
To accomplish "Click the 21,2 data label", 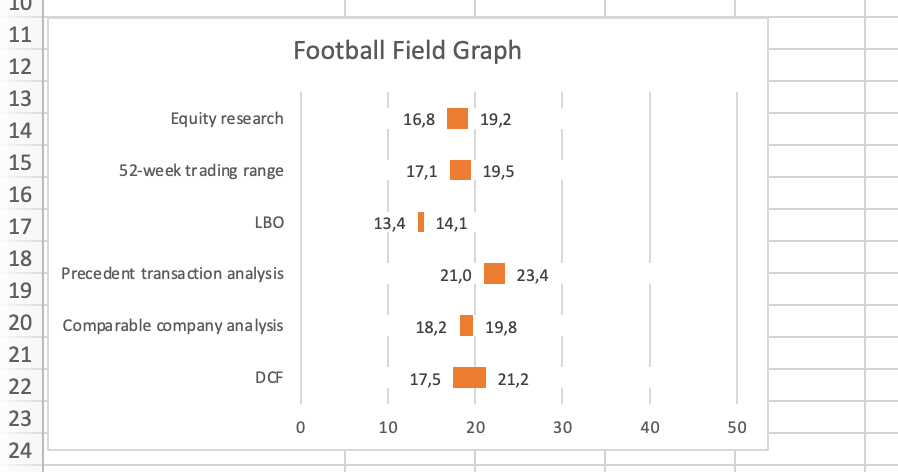I will 513,379.
